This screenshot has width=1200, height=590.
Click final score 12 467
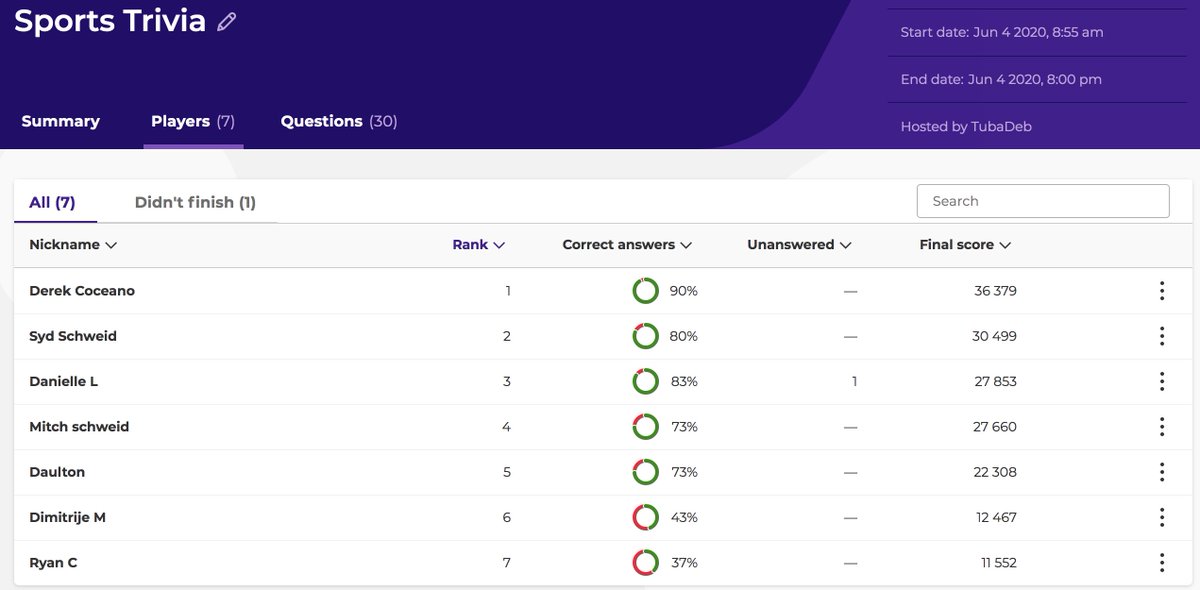996,517
